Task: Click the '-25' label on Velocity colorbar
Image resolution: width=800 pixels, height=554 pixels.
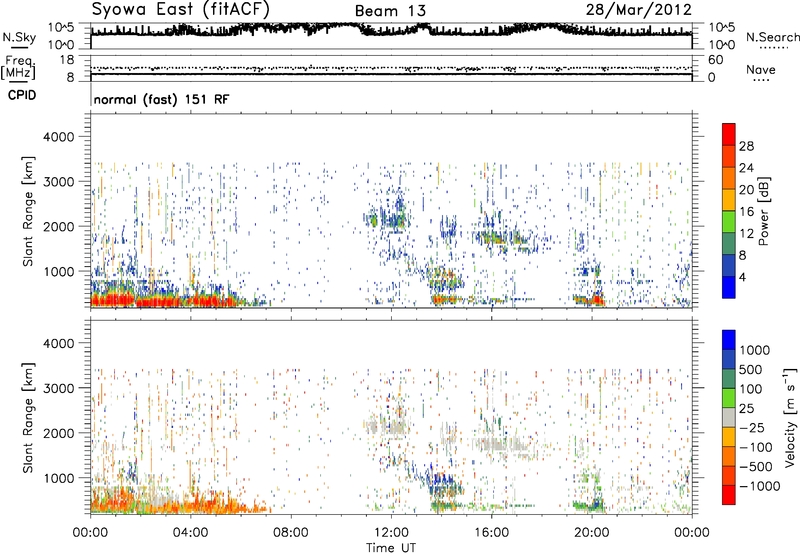Action: tap(751, 428)
